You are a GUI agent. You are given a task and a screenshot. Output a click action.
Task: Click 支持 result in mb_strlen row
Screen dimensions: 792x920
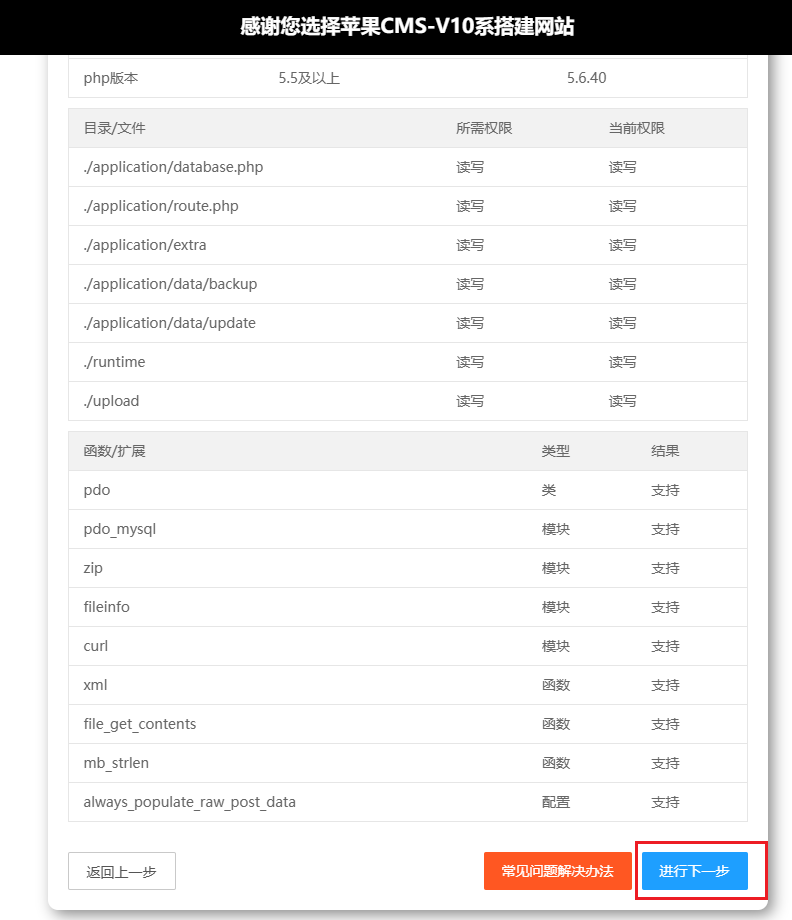(665, 763)
